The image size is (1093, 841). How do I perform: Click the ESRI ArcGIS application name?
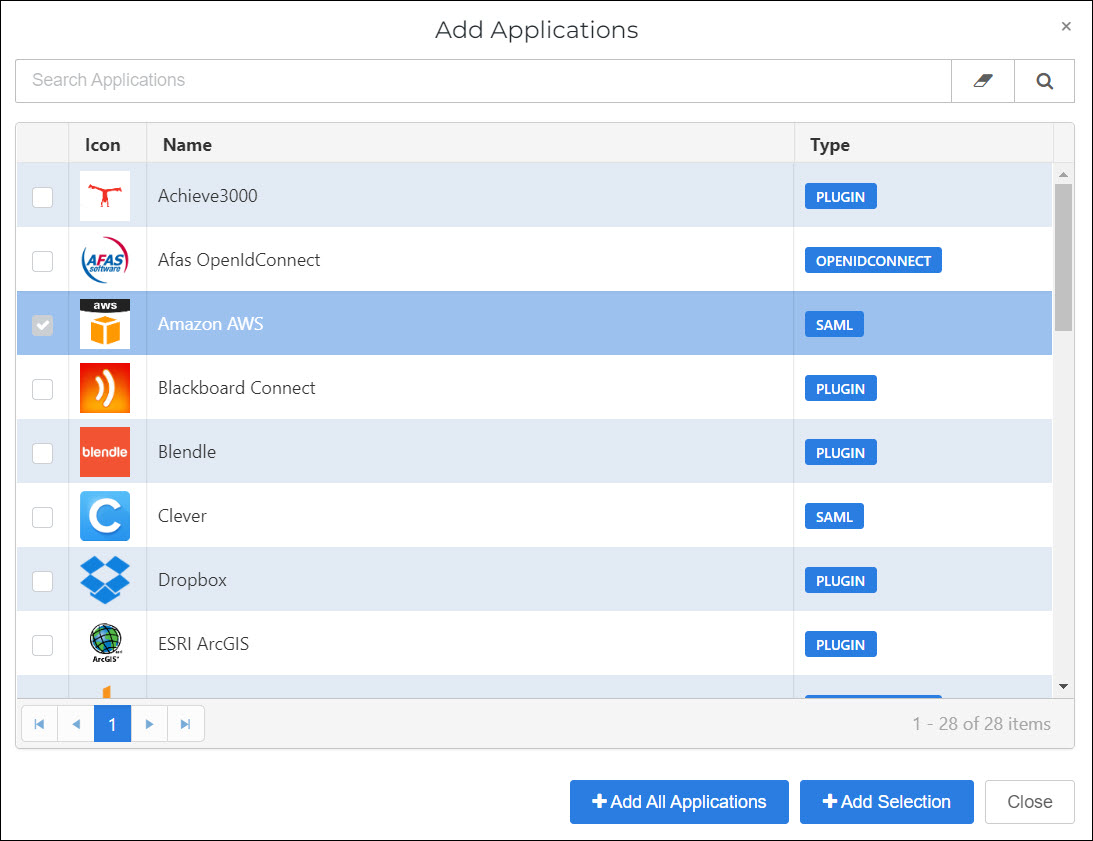click(204, 644)
